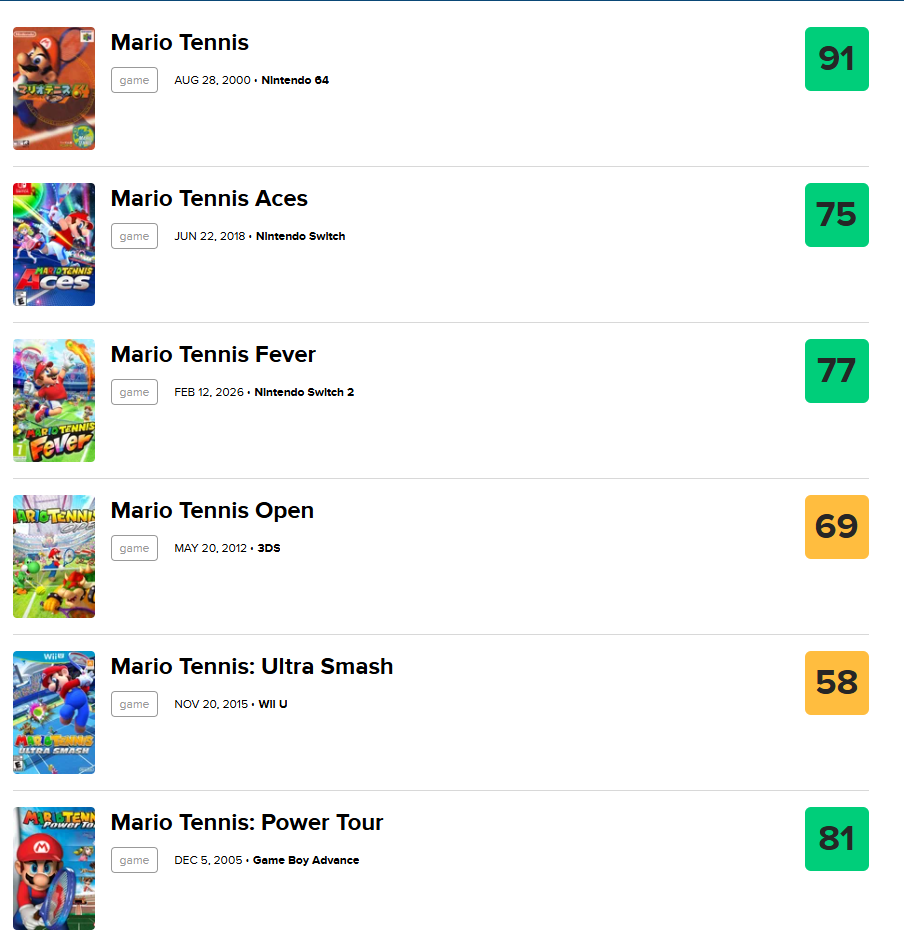Click the Mario Tennis: Ultra Smash cover

54,712
